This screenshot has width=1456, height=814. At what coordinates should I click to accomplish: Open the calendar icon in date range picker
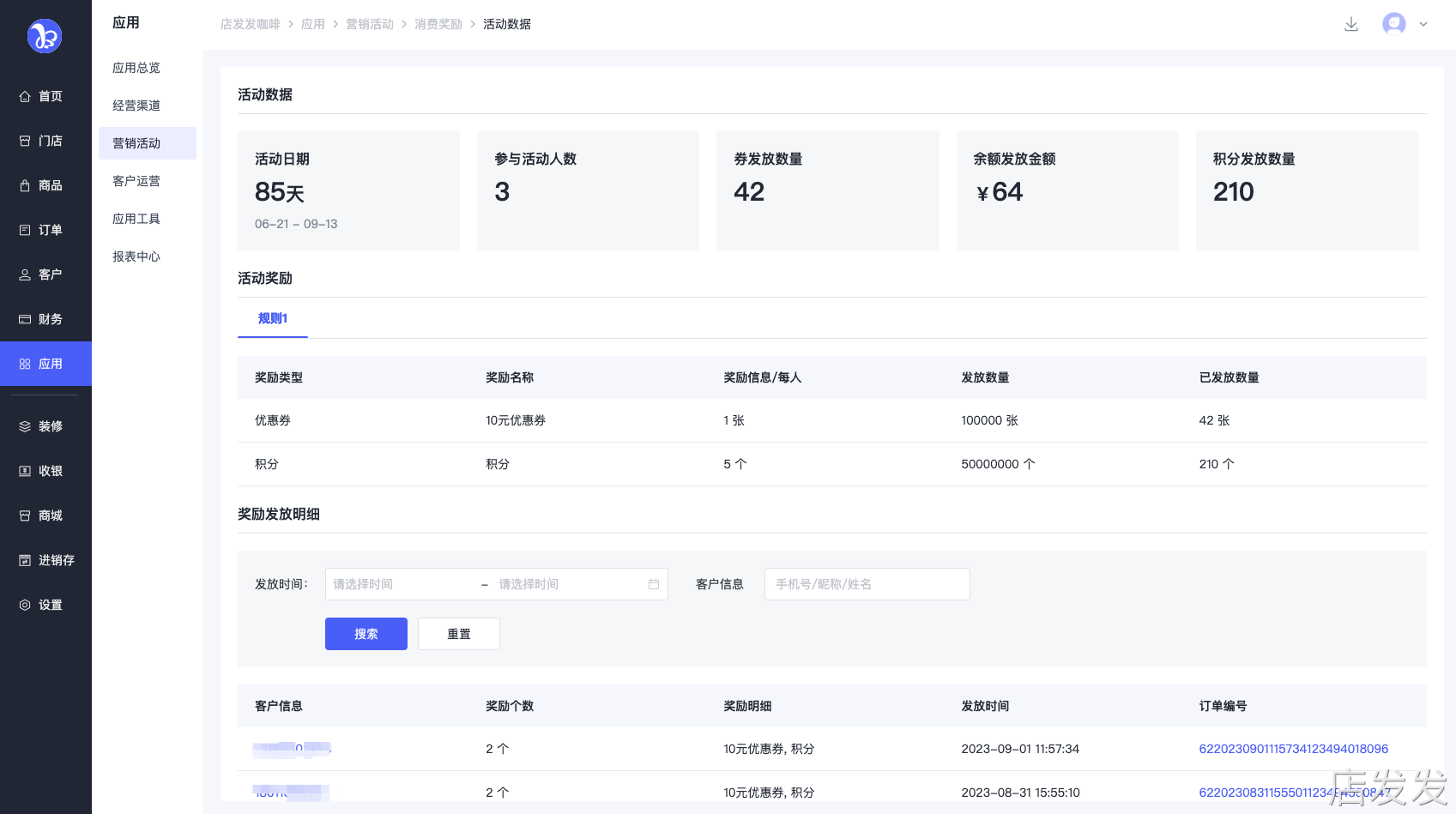tap(654, 584)
